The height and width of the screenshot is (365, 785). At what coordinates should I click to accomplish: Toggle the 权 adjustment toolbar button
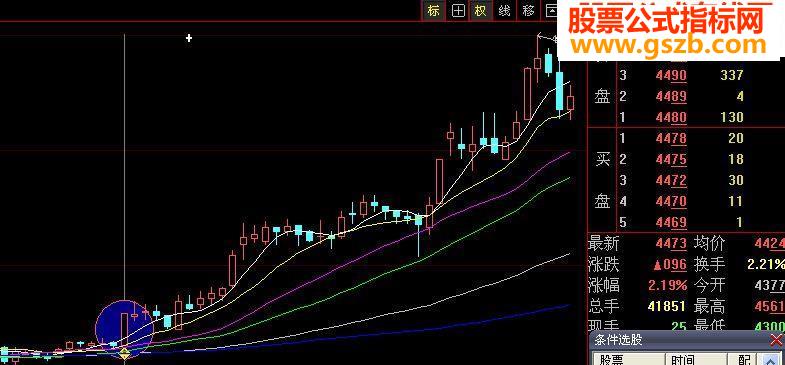481,11
